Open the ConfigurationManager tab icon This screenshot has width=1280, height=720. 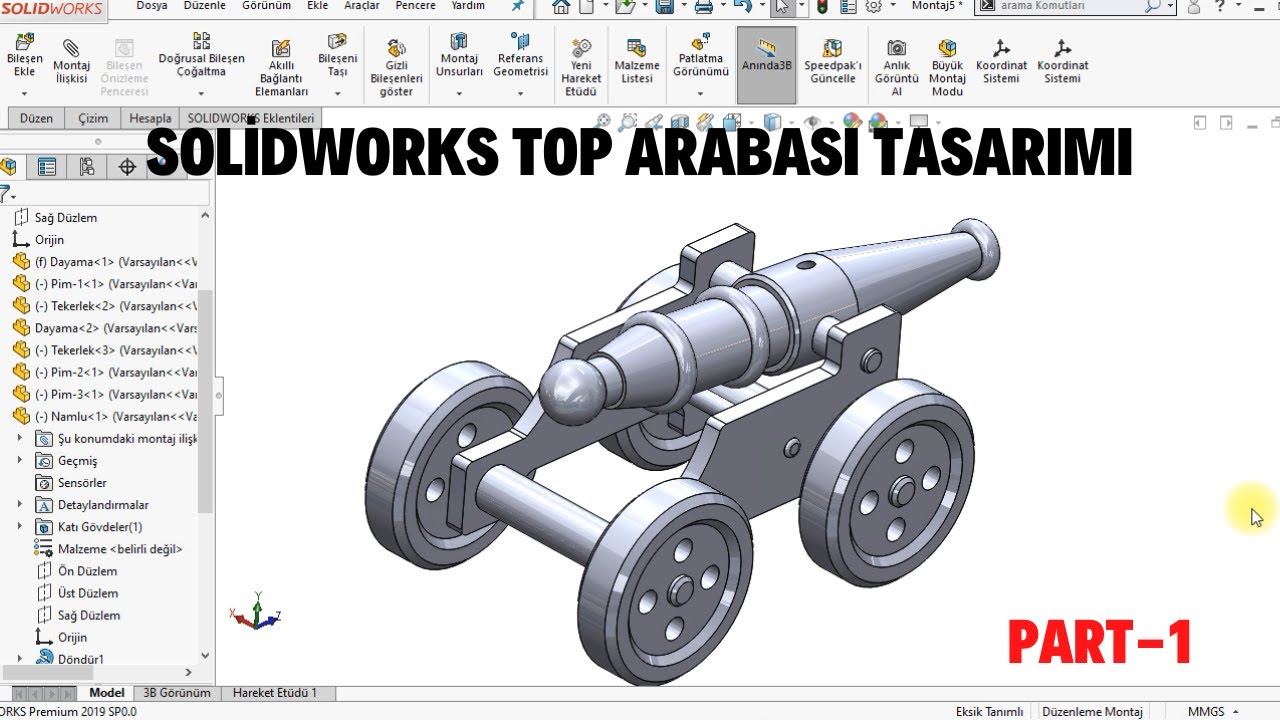tap(87, 167)
